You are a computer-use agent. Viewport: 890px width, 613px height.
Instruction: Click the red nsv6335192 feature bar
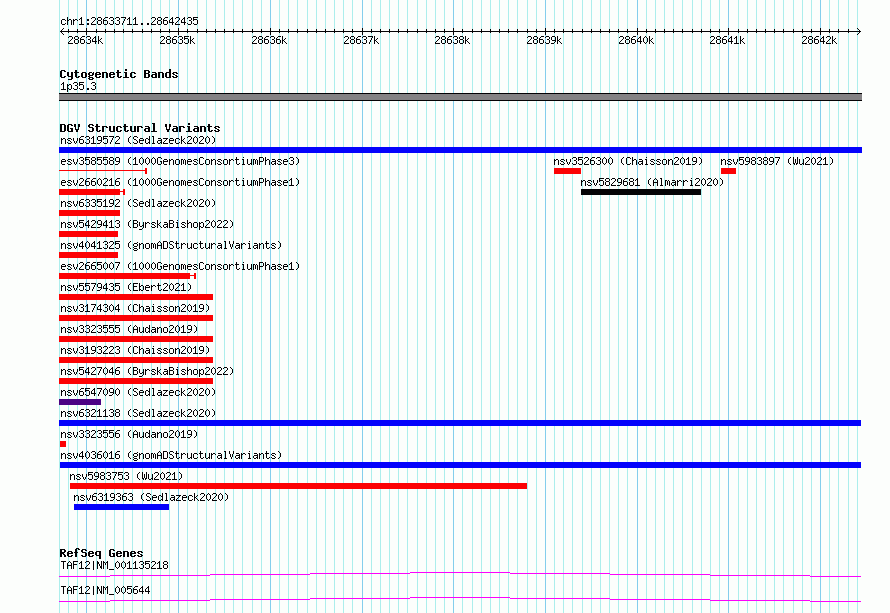tap(90, 213)
